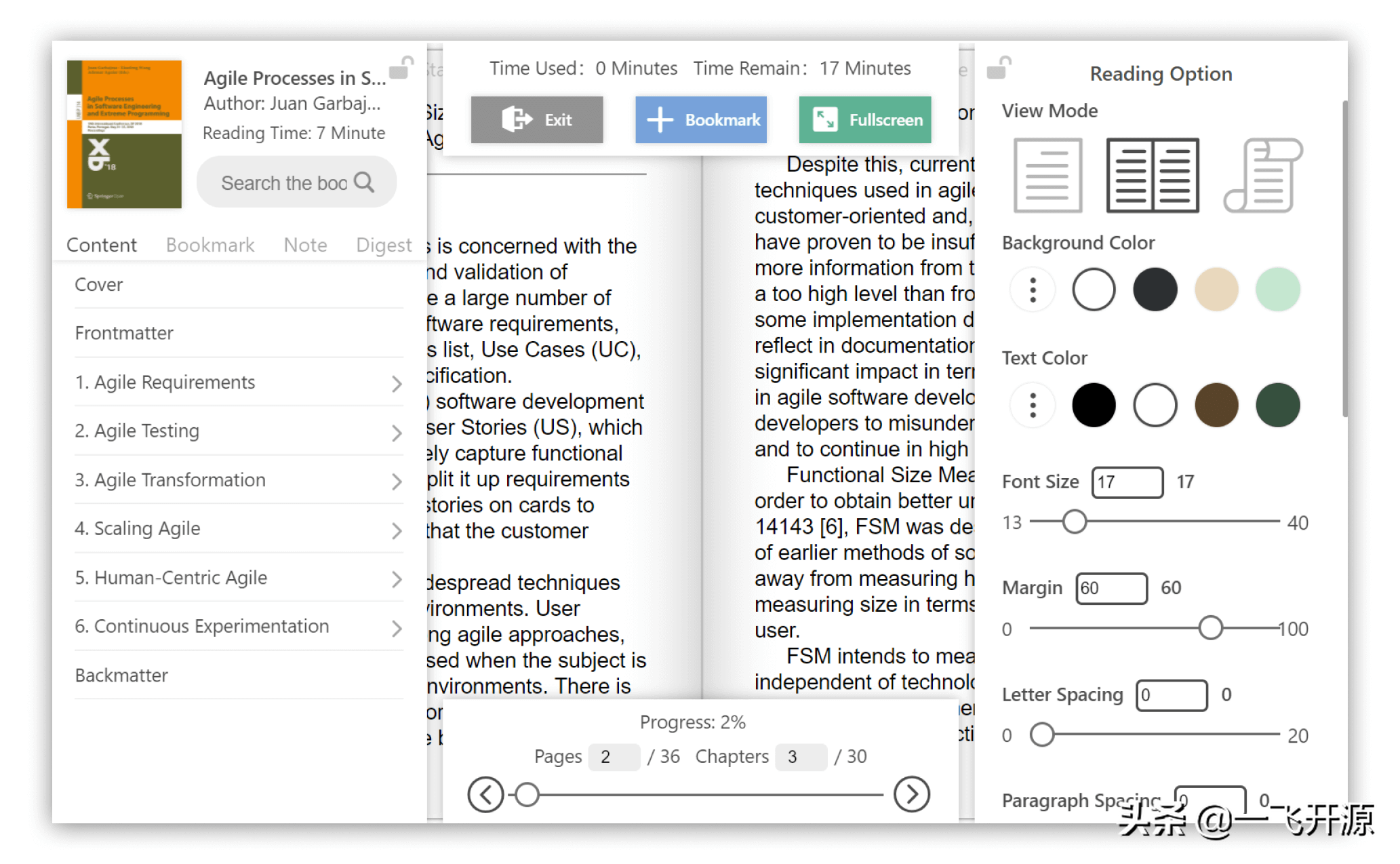
Task: Select dark green text color swatch
Action: click(1279, 405)
